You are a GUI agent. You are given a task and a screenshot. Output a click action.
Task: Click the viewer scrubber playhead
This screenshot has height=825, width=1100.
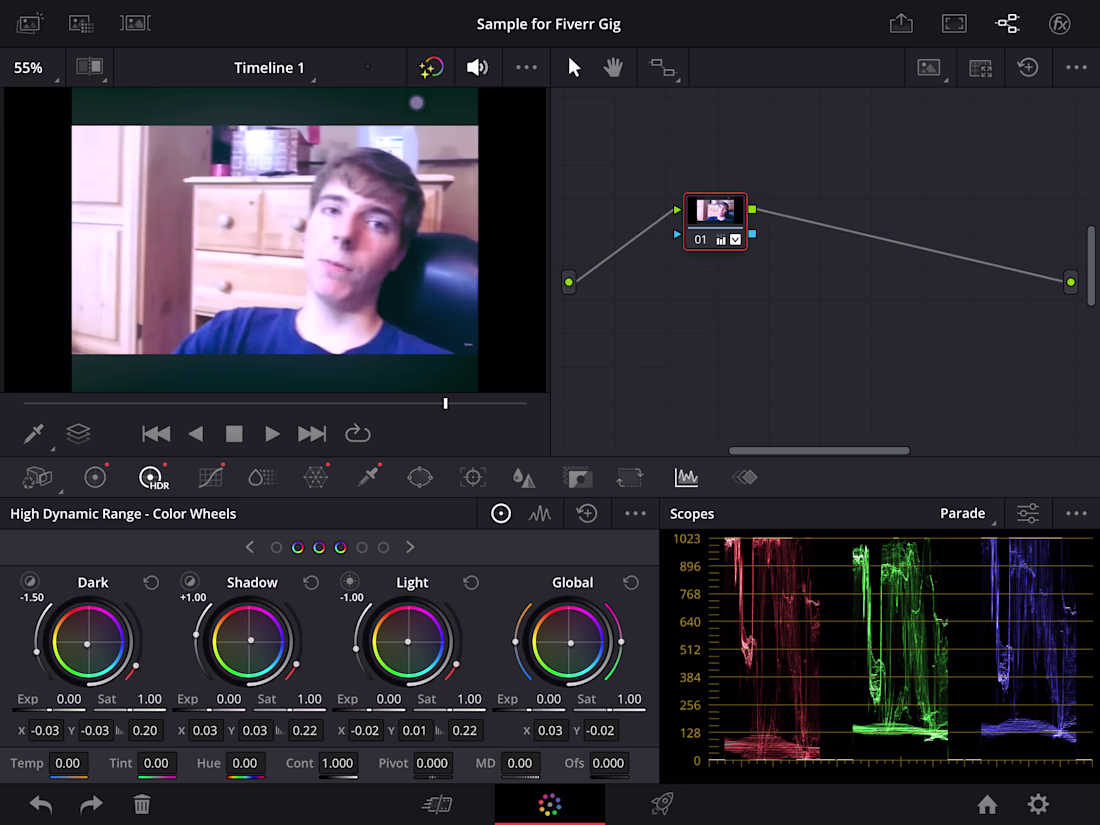445,403
